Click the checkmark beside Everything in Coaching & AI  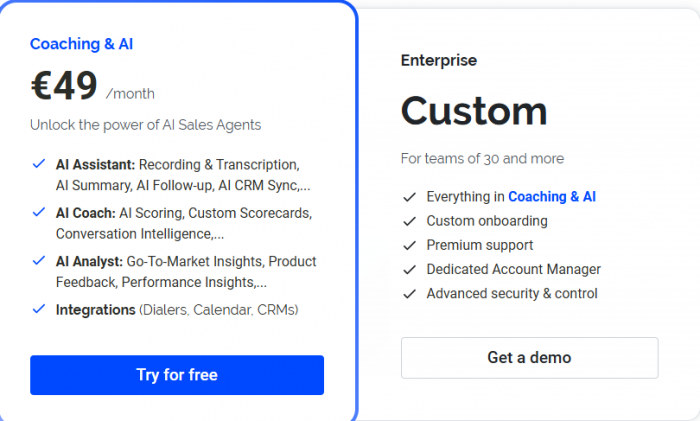[408, 197]
